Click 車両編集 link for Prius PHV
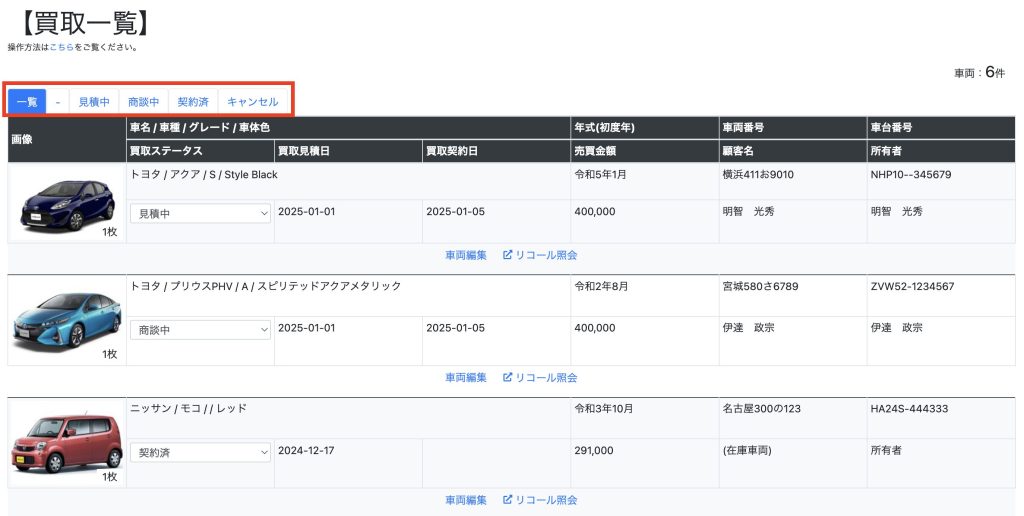This screenshot has width=1024, height=516. tap(466, 377)
